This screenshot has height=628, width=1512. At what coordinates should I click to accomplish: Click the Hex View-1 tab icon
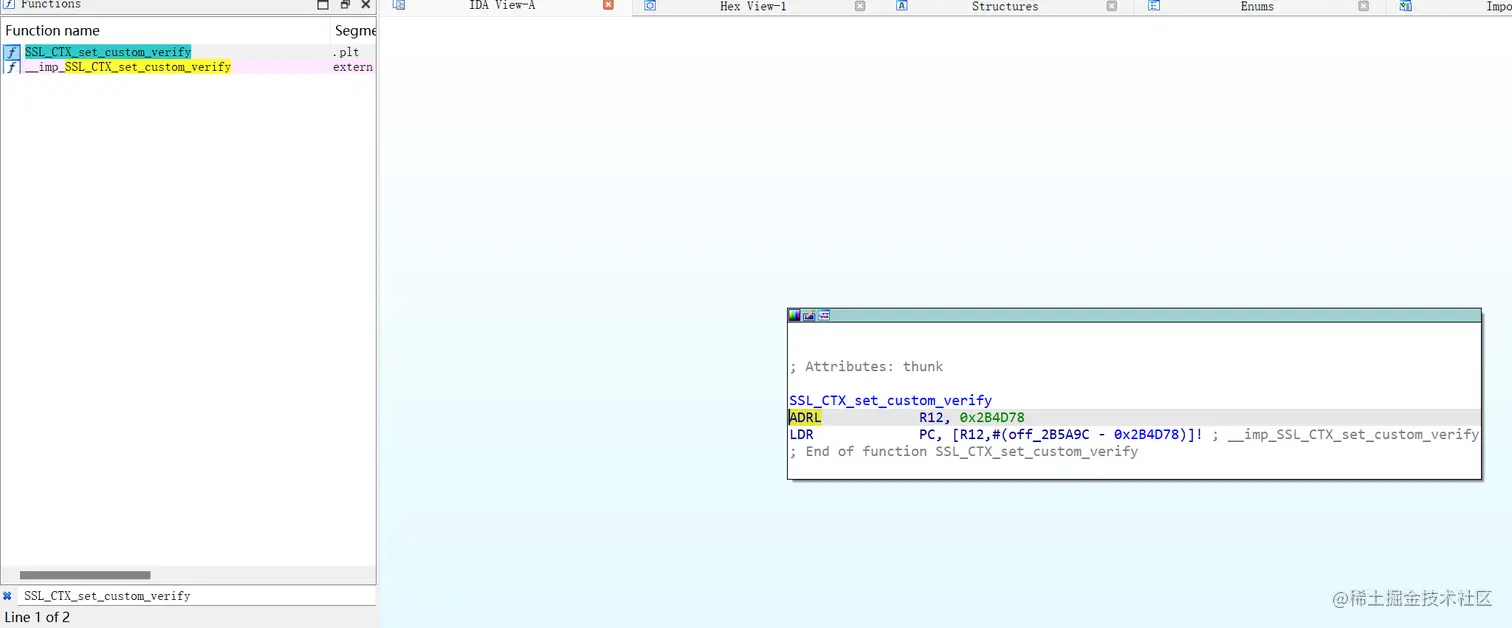650,6
